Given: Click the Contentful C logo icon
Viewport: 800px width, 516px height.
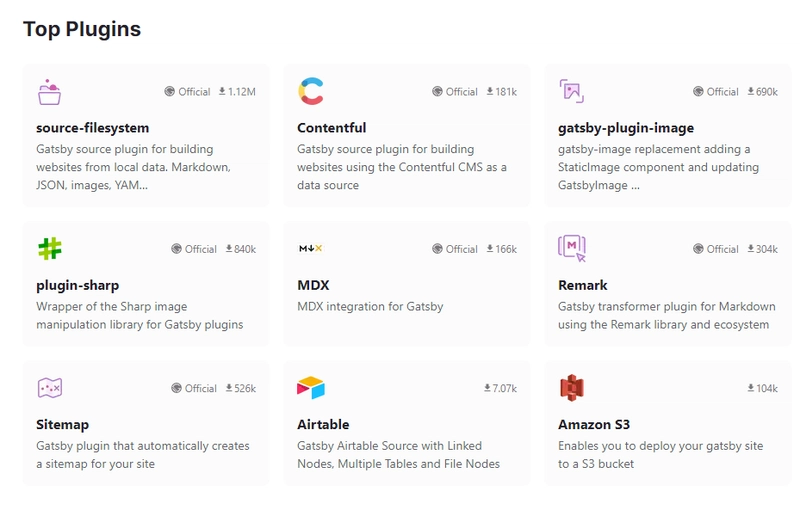Looking at the screenshot, I should coord(311,91).
